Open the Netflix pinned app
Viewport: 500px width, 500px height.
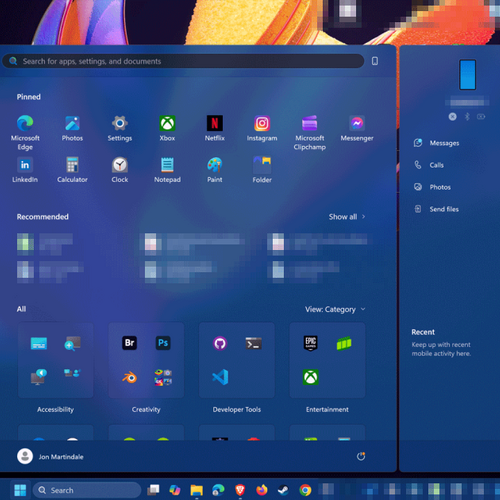(215, 128)
